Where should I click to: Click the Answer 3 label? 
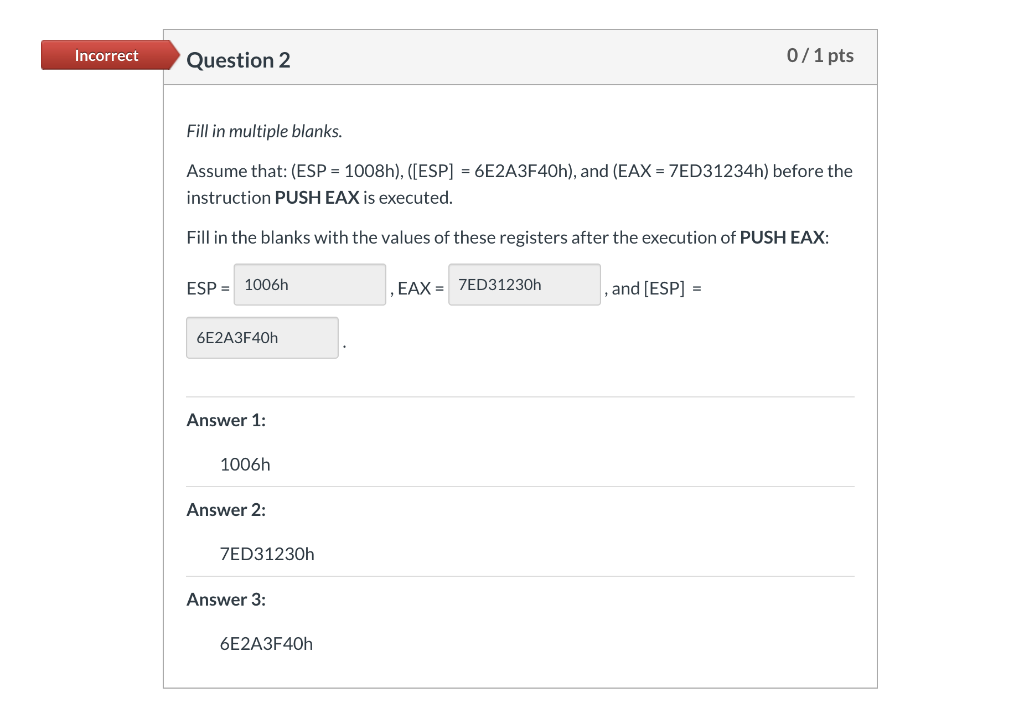point(226,599)
